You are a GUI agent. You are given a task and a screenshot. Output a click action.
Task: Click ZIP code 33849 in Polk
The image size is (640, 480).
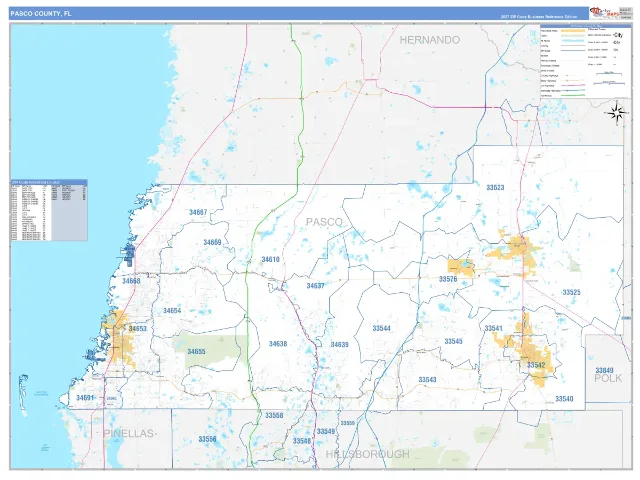pyautogui.click(x=604, y=370)
